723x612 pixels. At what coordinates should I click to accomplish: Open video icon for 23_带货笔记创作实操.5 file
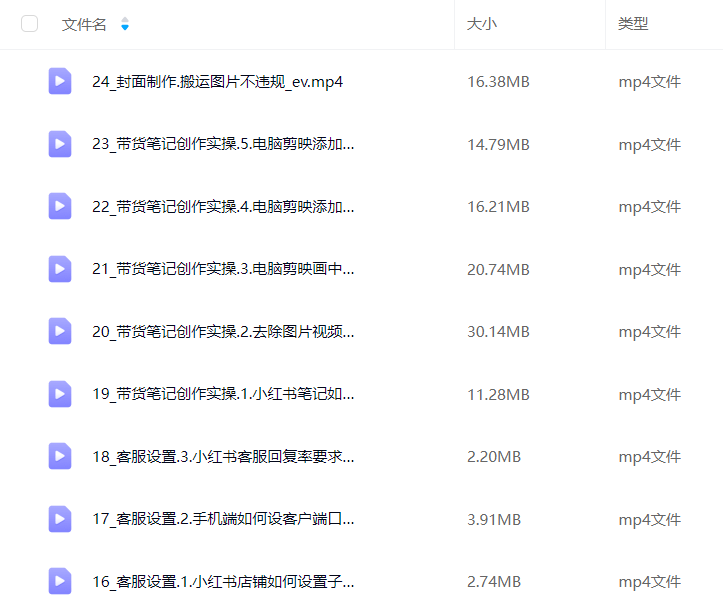[x=60, y=144]
